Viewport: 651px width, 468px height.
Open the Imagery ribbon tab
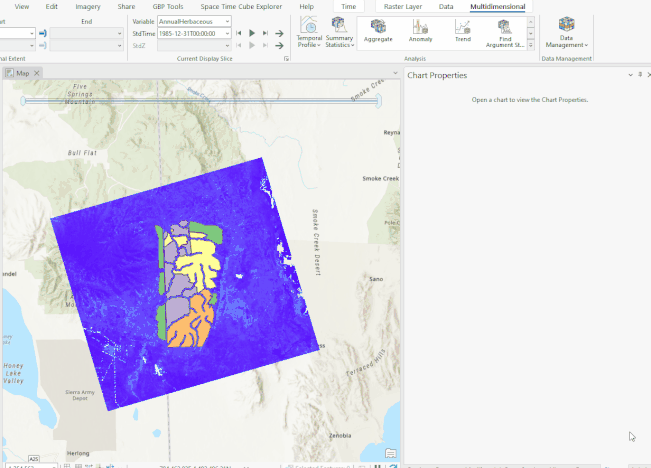pyautogui.click(x=88, y=6)
